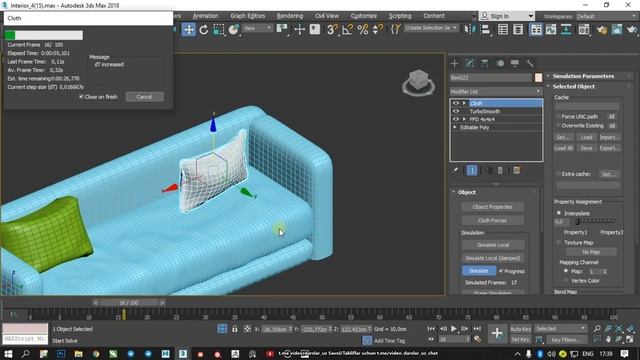Open the Animation menu
The width and height of the screenshot is (640, 360).
[x=205, y=16]
